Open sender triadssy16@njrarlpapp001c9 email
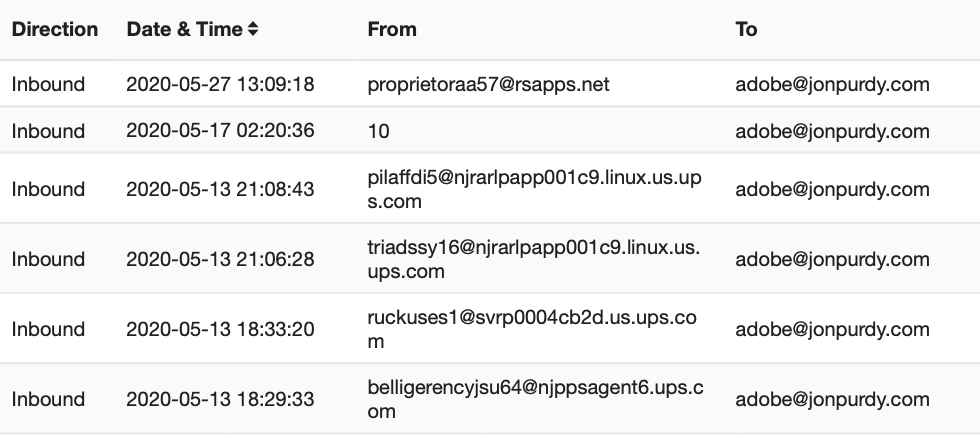The width and height of the screenshot is (980, 448). pyautogui.click(x=533, y=259)
